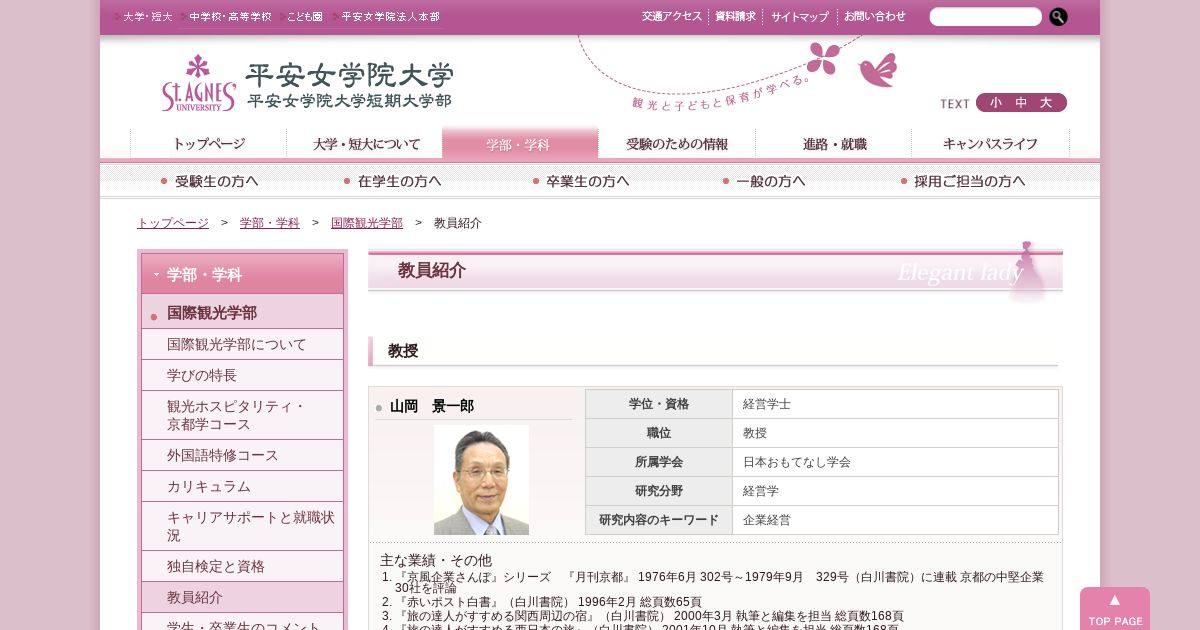Select 学部・学科 main navigation tab
The image size is (1200, 630).
pyautogui.click(x=520, y=143)
